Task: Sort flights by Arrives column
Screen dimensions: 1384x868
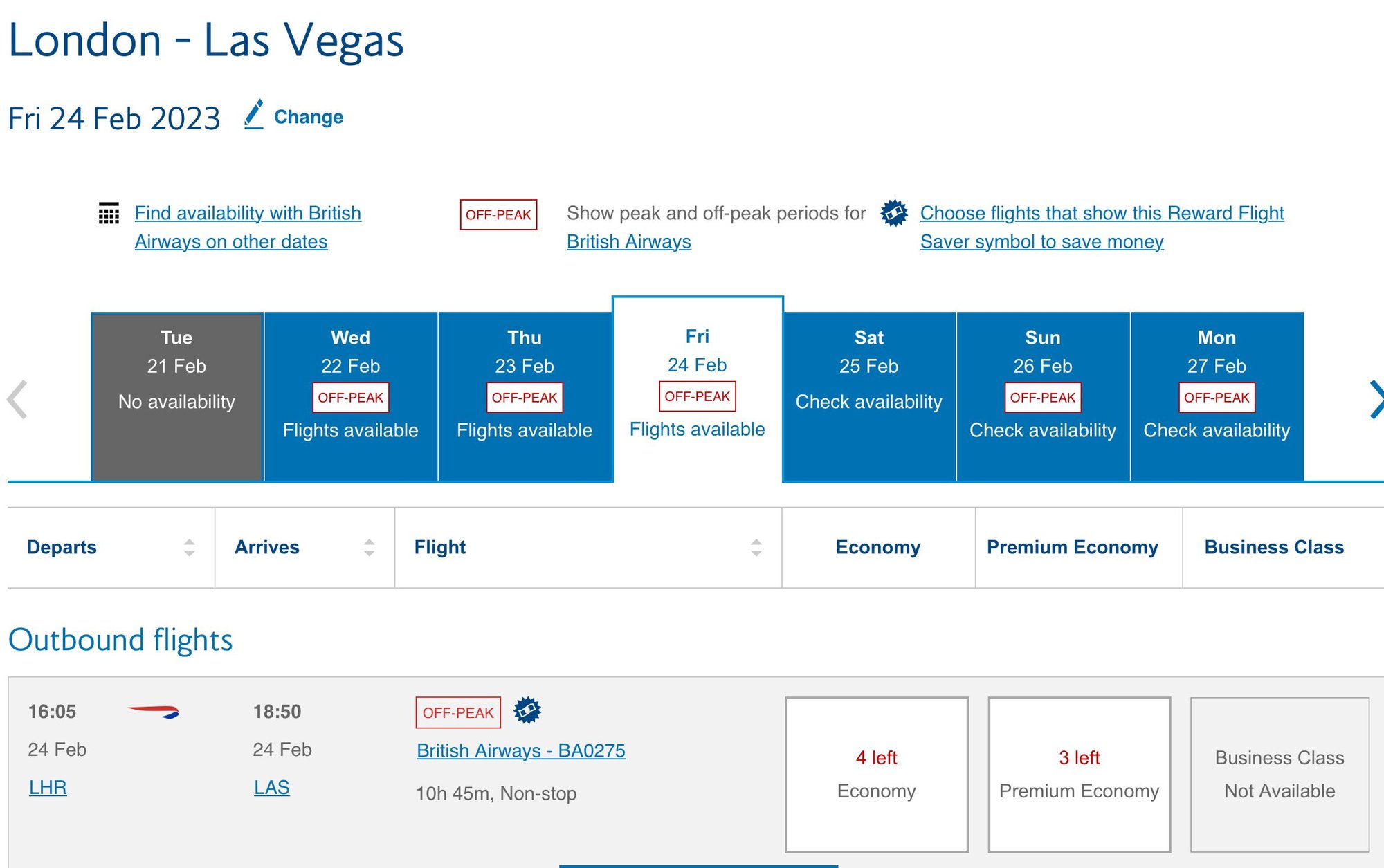Action: [x=369, y=548]
